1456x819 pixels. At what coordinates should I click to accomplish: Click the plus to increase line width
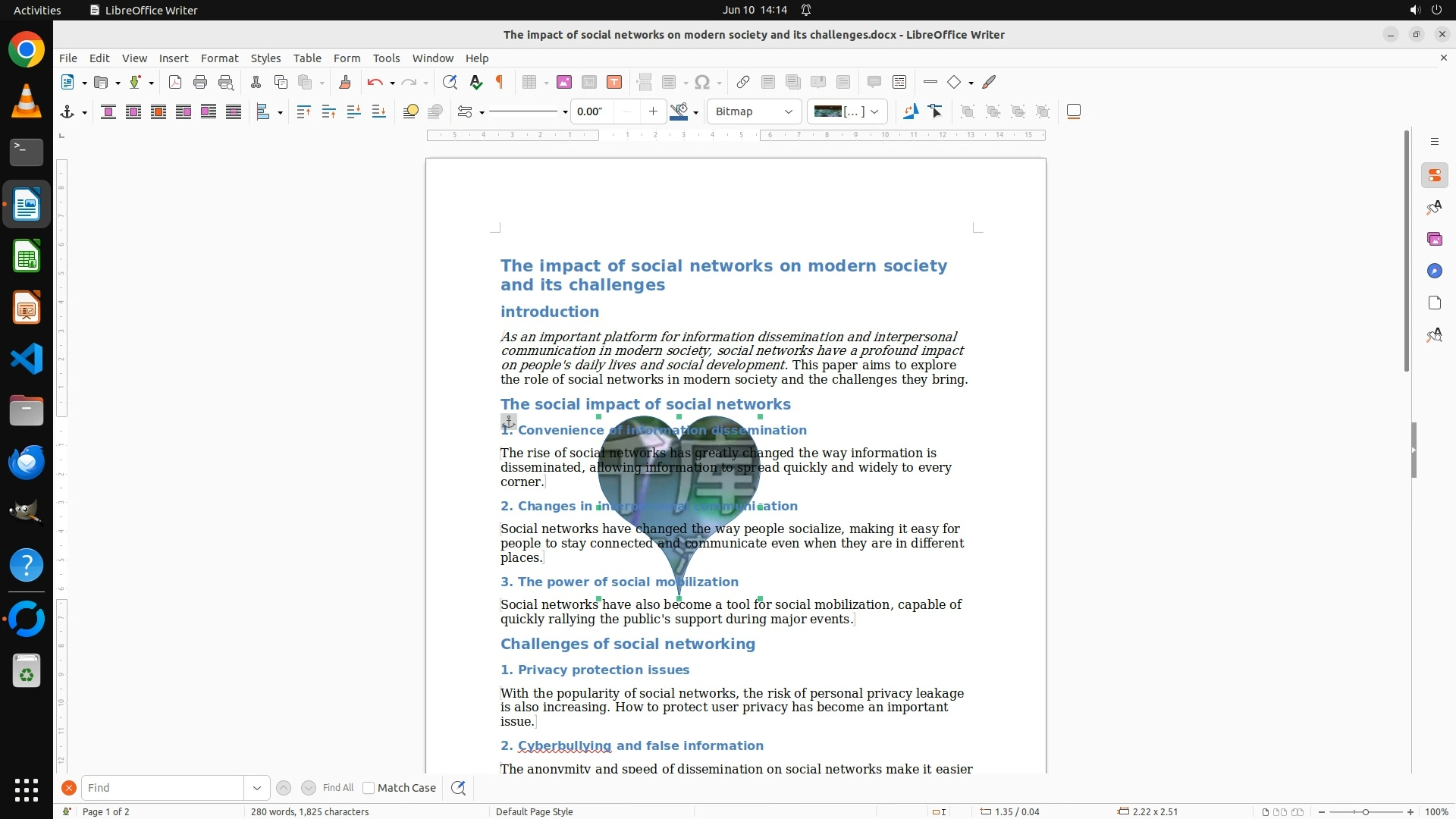click(653, 111)
